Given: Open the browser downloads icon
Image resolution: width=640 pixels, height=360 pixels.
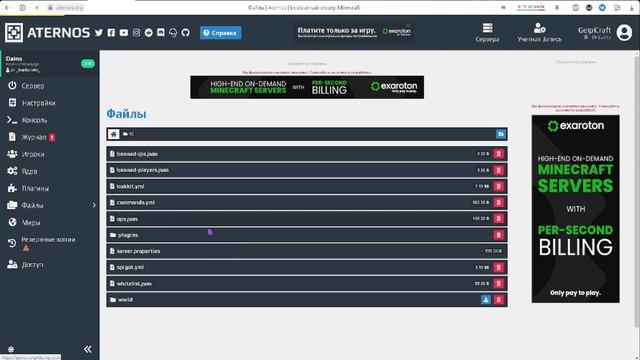Looking at the screenshot, I should (x=631, y=7).
